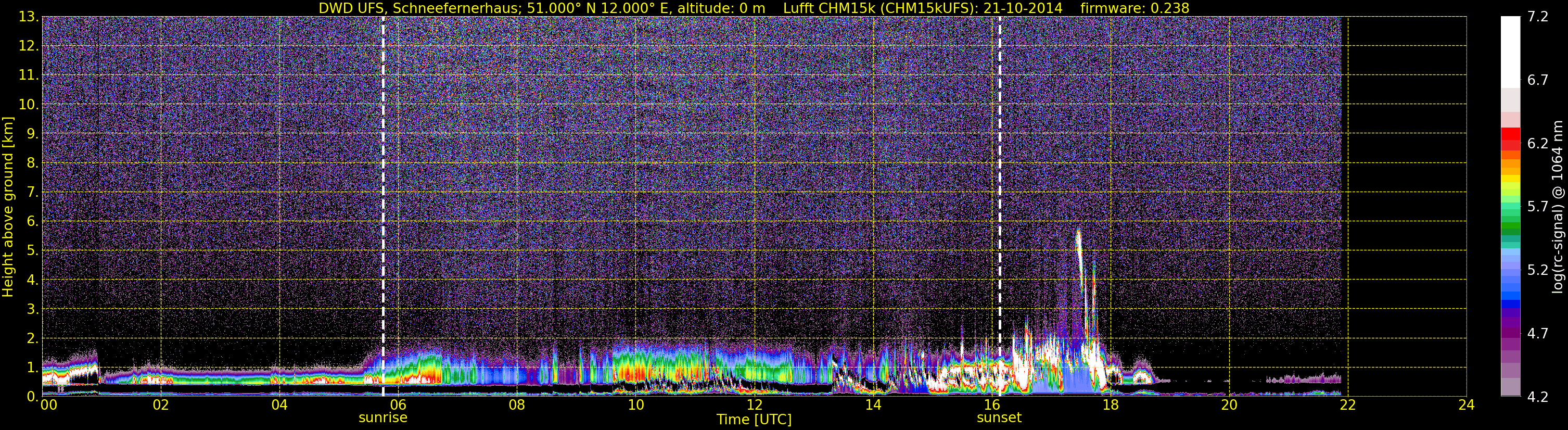Click the '4.' height axis tick label
1568x430 pixels.
coord(32,280)
